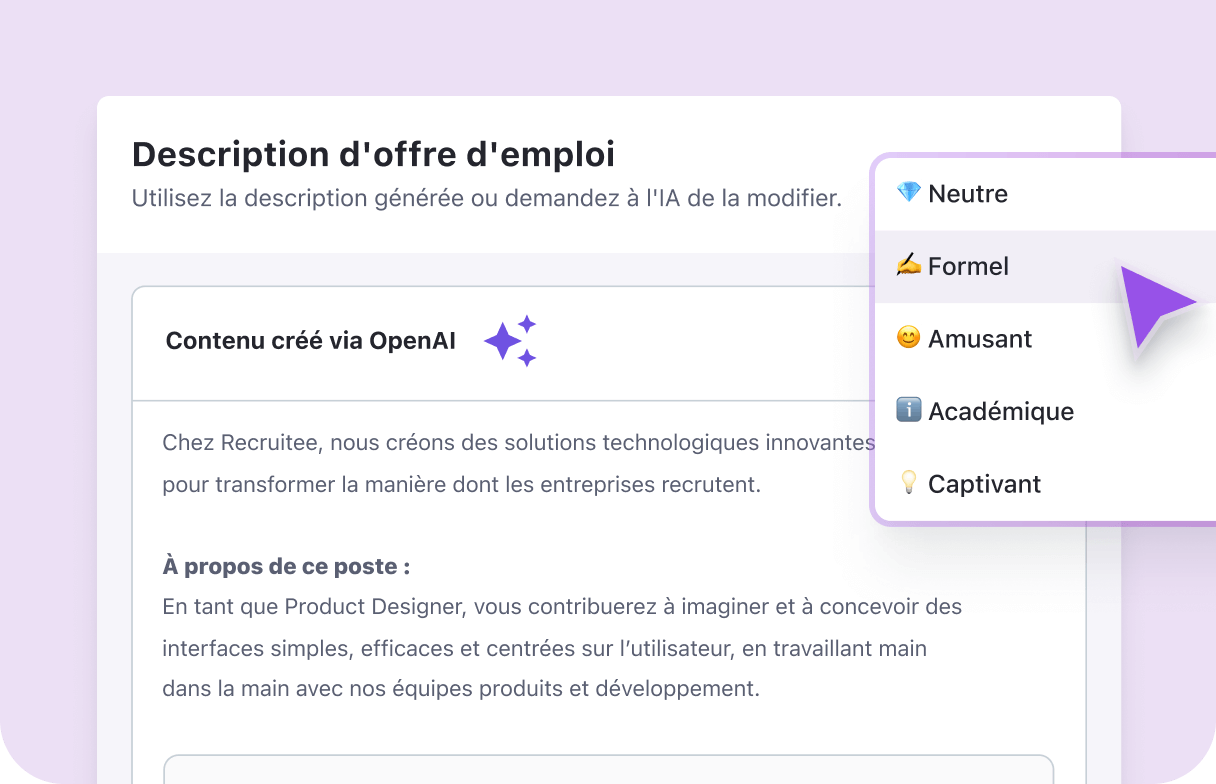This screenshot has height=784, width=1216.
Task: Choose the Captivant tone option
Action: (984, 483)
